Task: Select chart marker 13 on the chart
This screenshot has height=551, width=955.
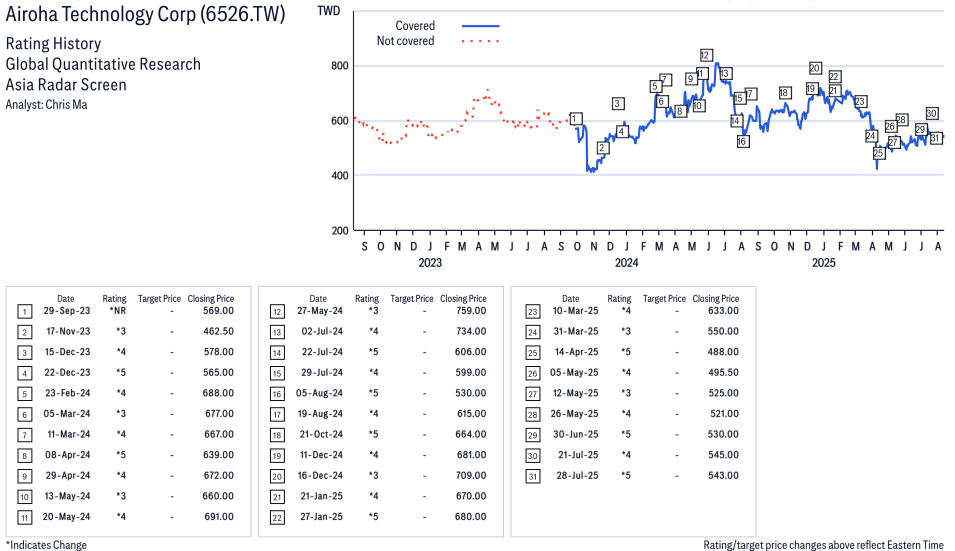Action: (x=725, y=74)
